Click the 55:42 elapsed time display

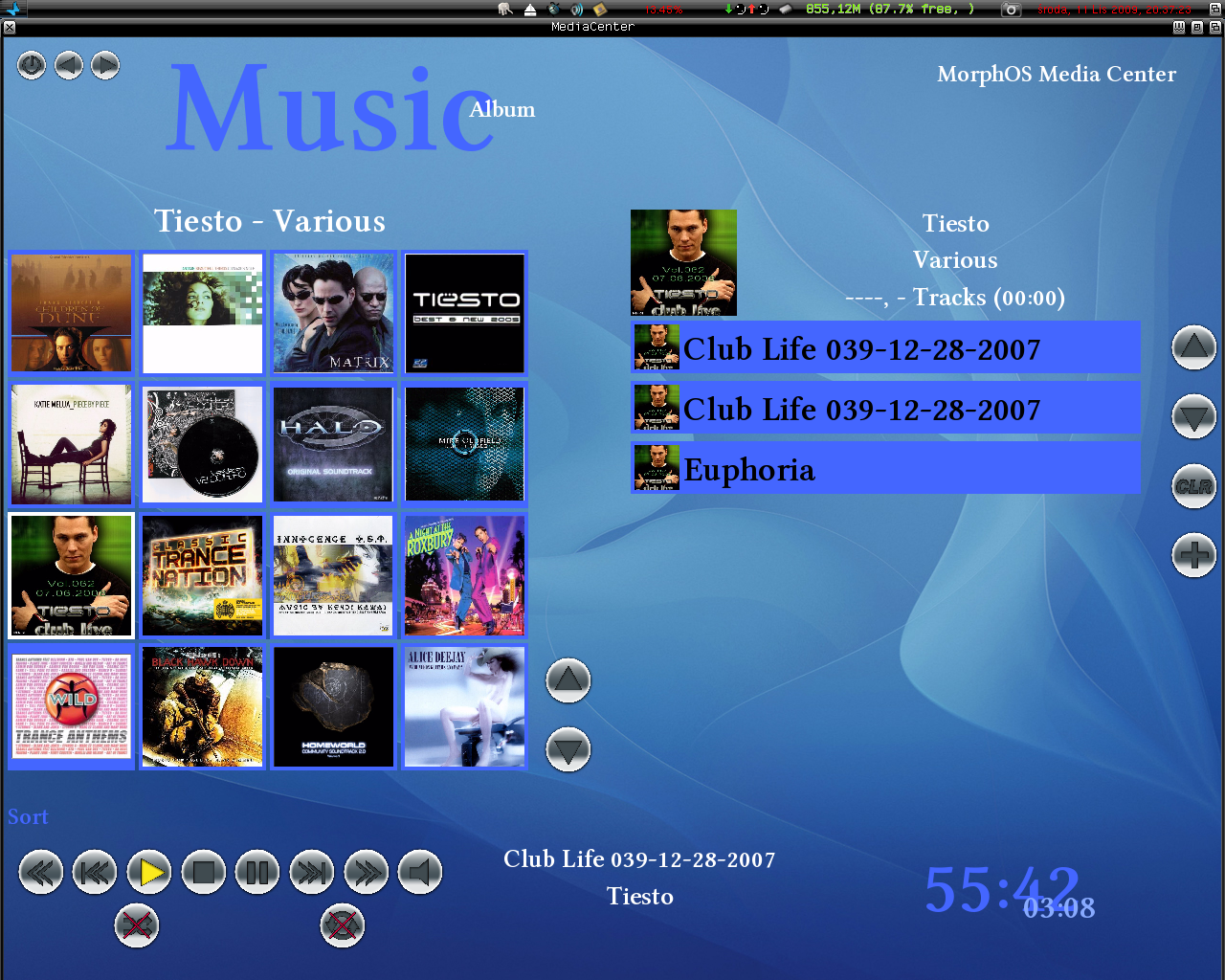click(1001, 888)
